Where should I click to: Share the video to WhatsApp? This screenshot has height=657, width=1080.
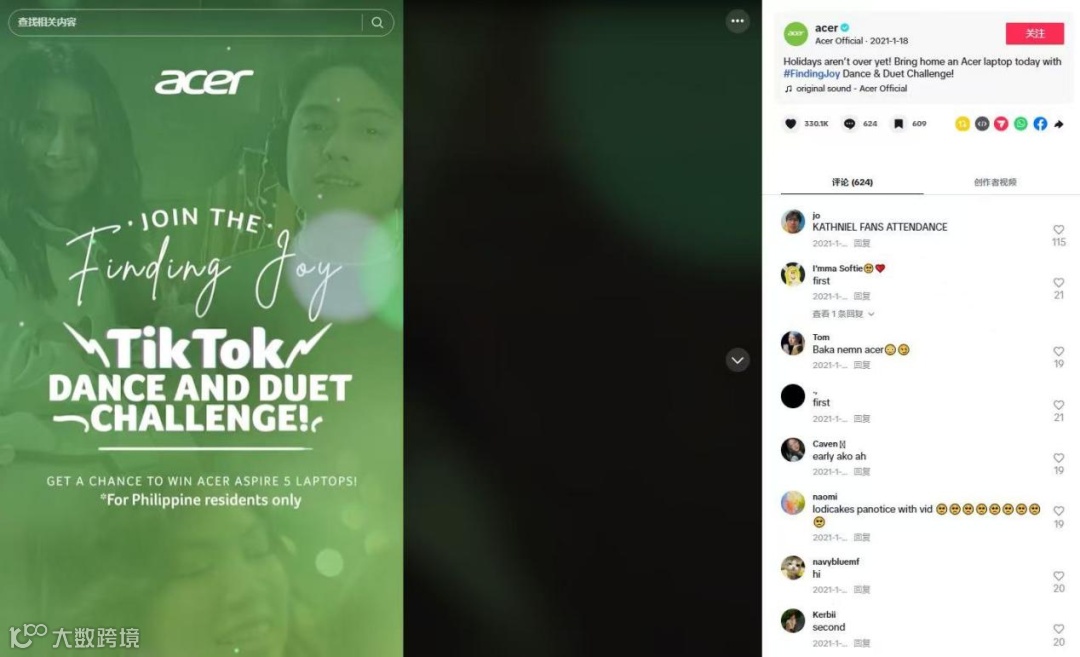click(1021, 123)
